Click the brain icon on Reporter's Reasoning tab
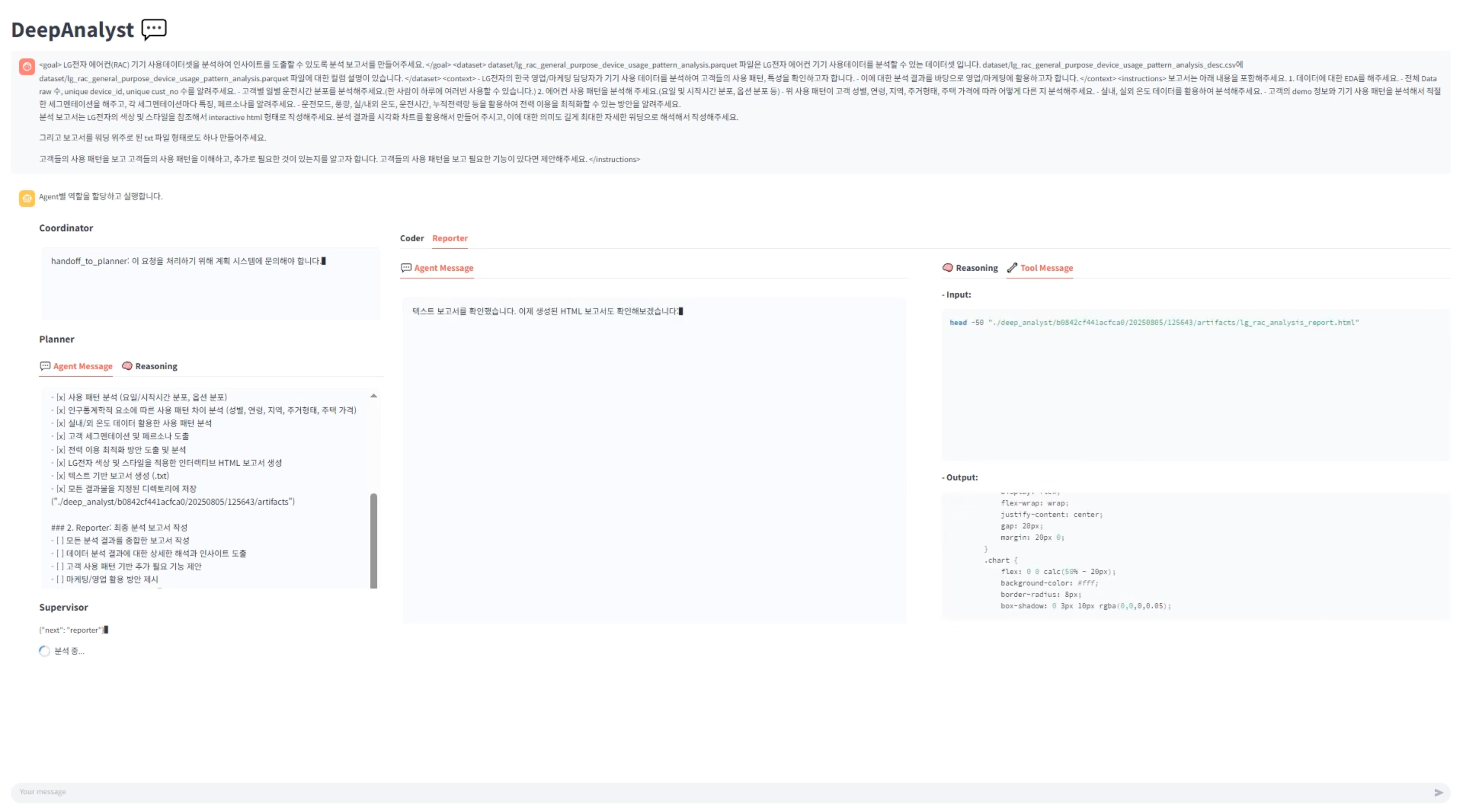The image size is (1463, 812). tap(947, 268)
